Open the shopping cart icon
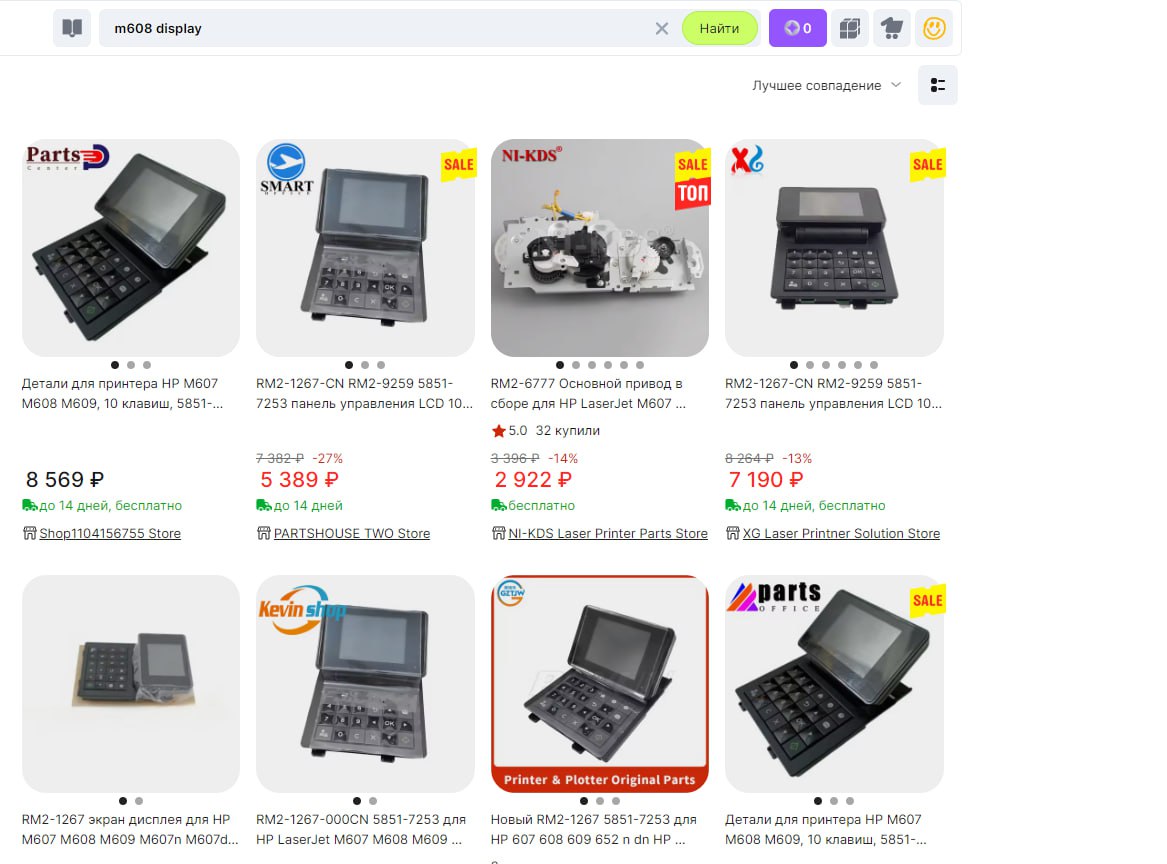This screenshot has height=864, width=1167. (892, 28)
